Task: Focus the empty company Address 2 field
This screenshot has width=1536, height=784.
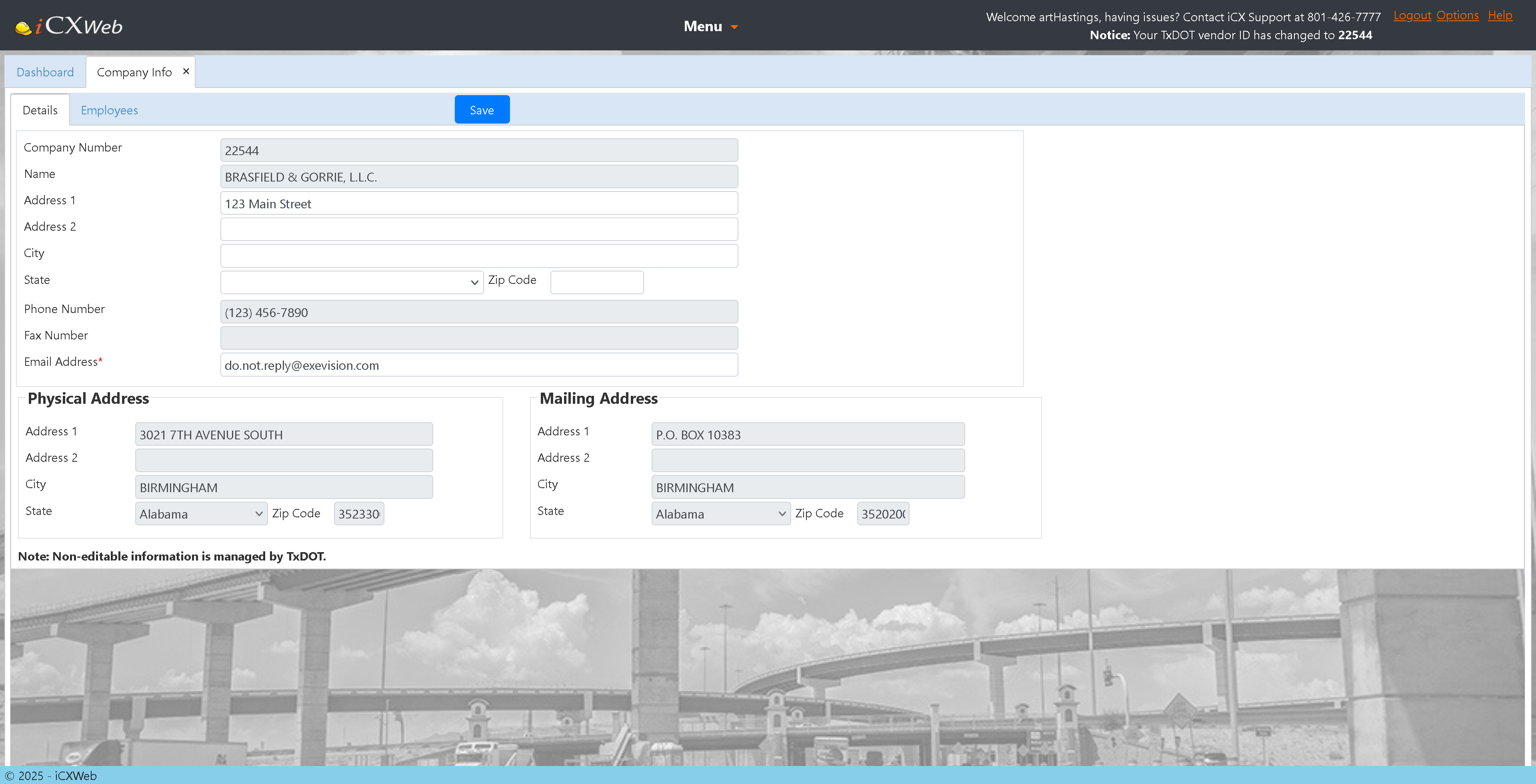Action: [479, 229]
